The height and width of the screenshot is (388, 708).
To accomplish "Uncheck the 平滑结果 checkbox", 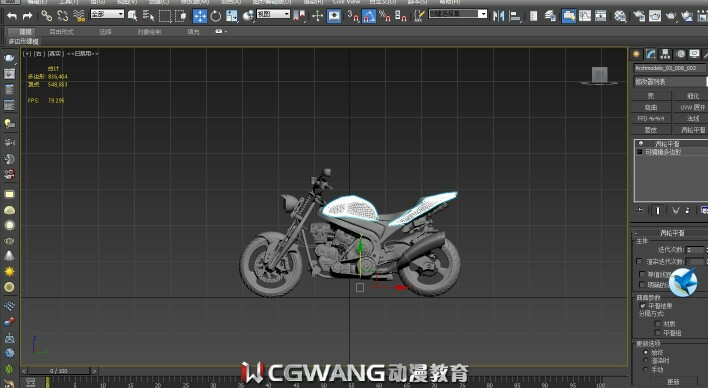I will tap(643, 306).
